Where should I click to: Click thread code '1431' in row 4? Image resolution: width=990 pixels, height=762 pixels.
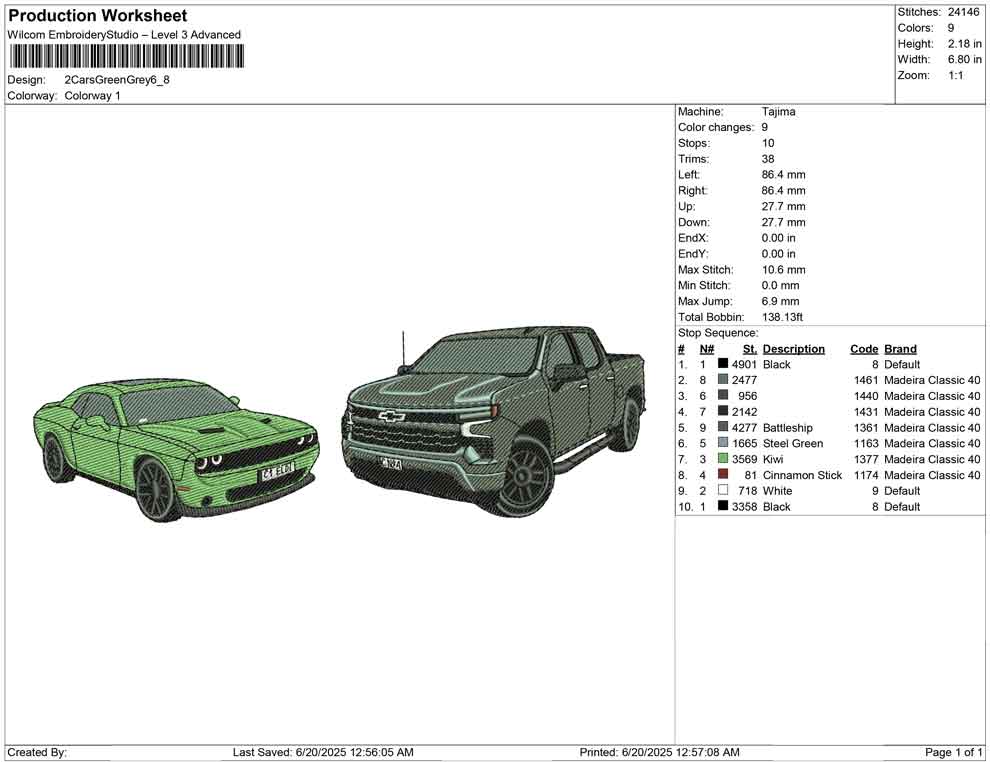coord(866,412)
